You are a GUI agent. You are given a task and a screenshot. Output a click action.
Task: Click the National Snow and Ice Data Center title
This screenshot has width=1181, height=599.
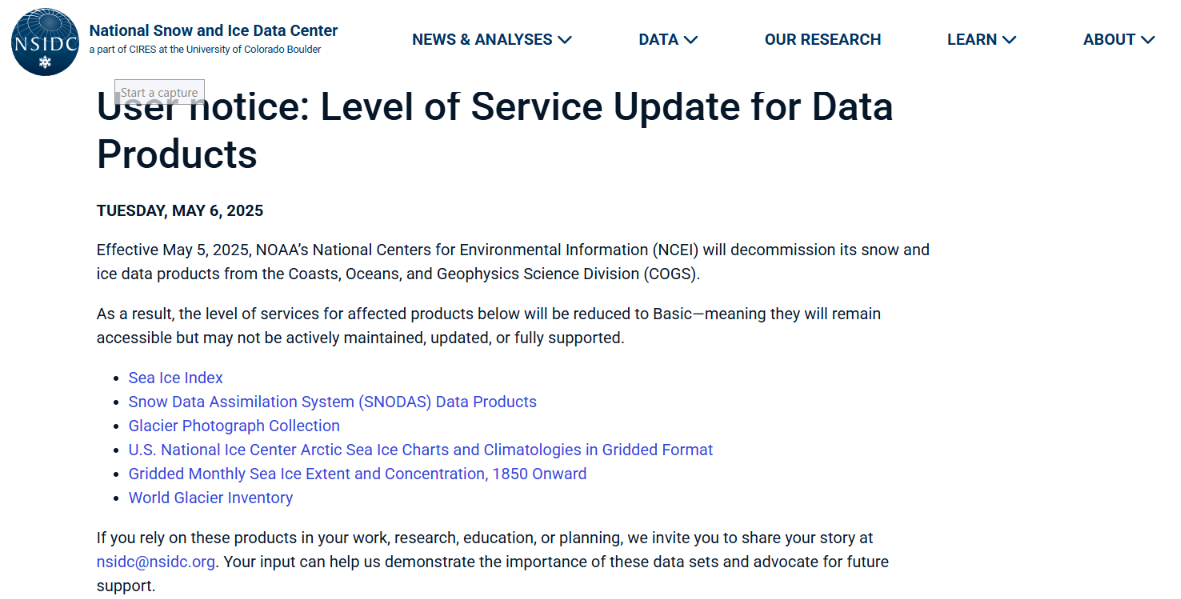click(213, 31)
